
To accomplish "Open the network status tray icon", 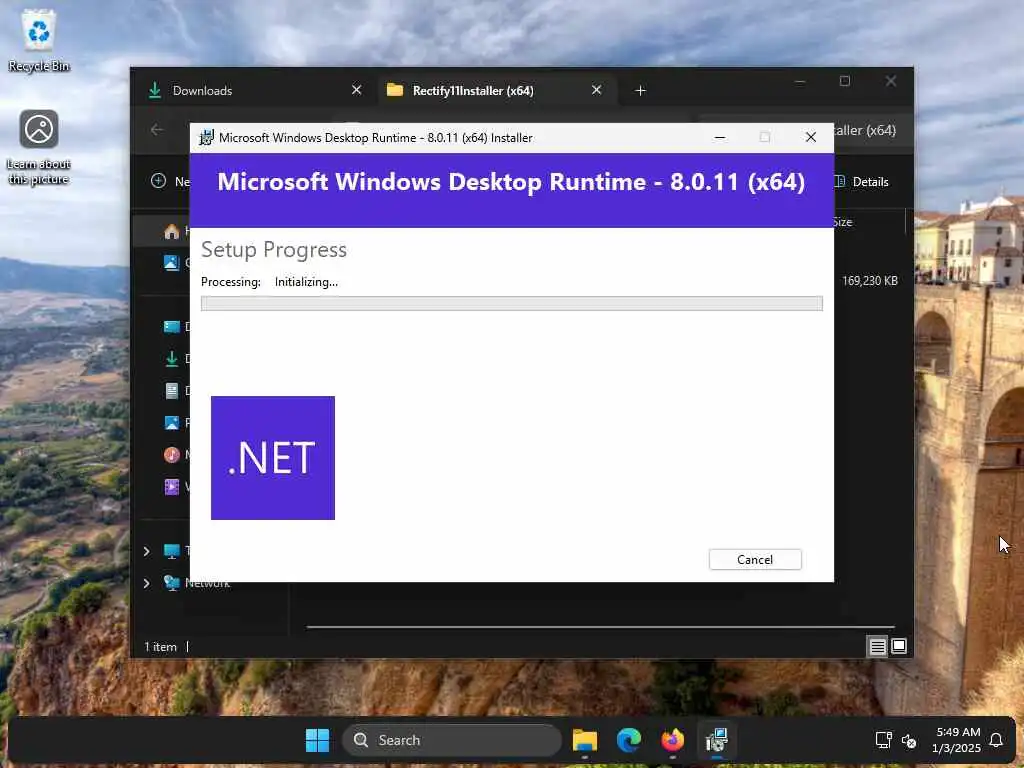I will (884, 740).
